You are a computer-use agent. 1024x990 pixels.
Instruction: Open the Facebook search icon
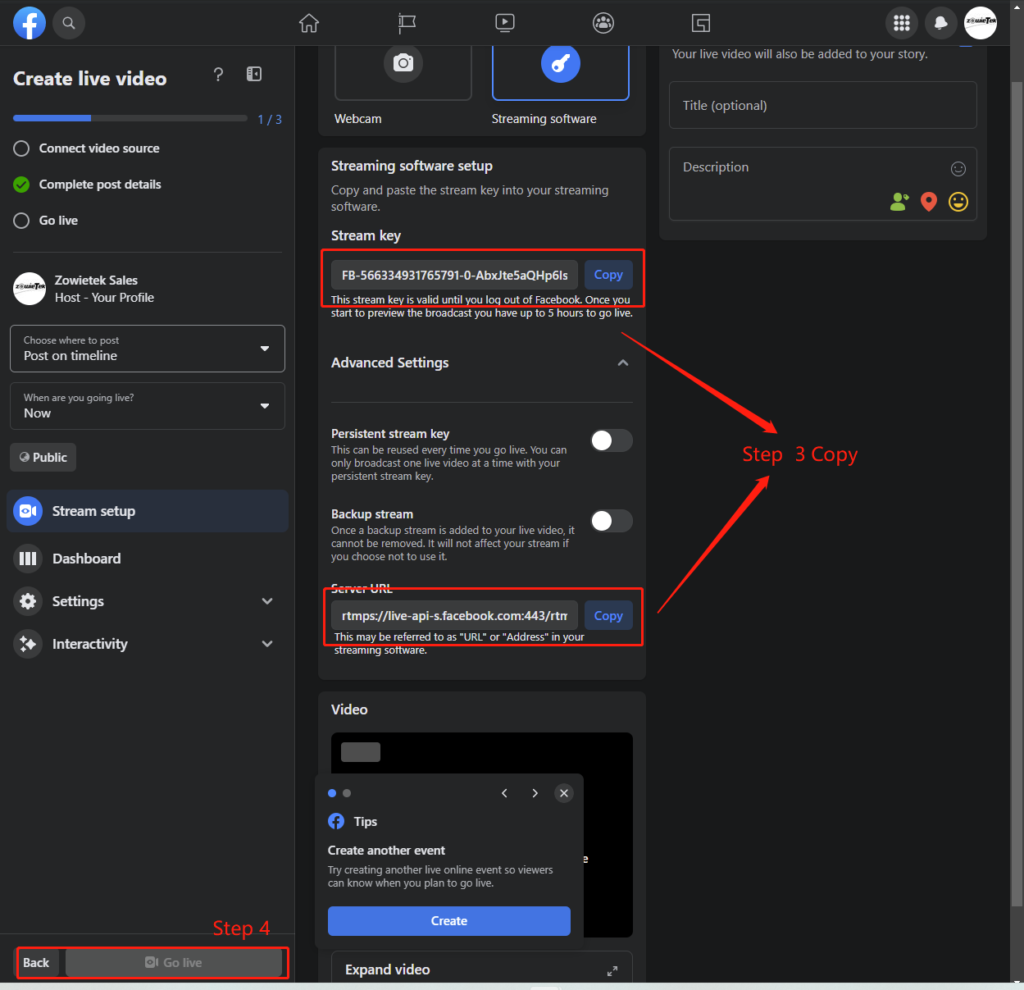tap(68, 22)
